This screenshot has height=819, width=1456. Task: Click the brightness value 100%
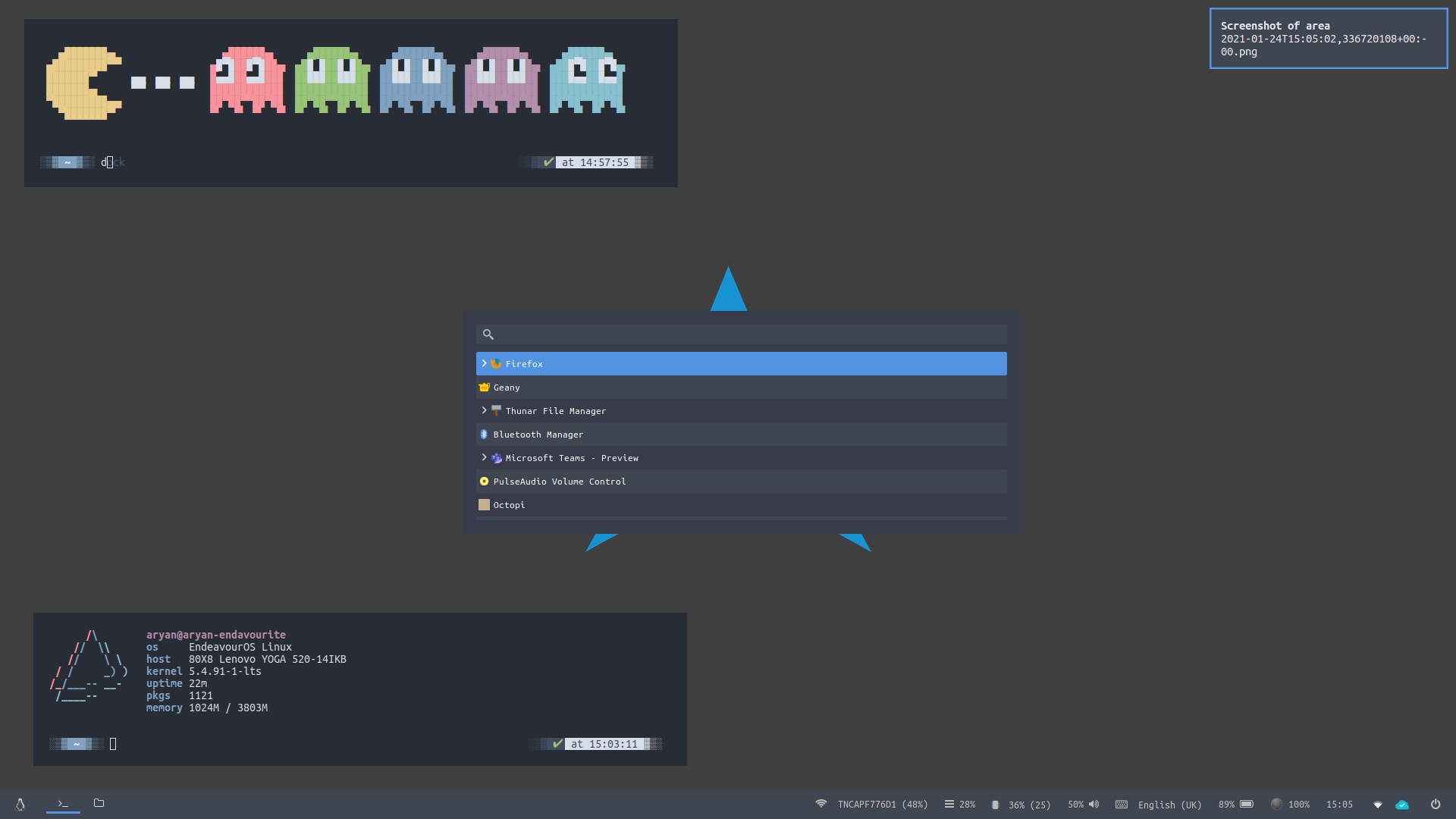(x=1299, y=805)
